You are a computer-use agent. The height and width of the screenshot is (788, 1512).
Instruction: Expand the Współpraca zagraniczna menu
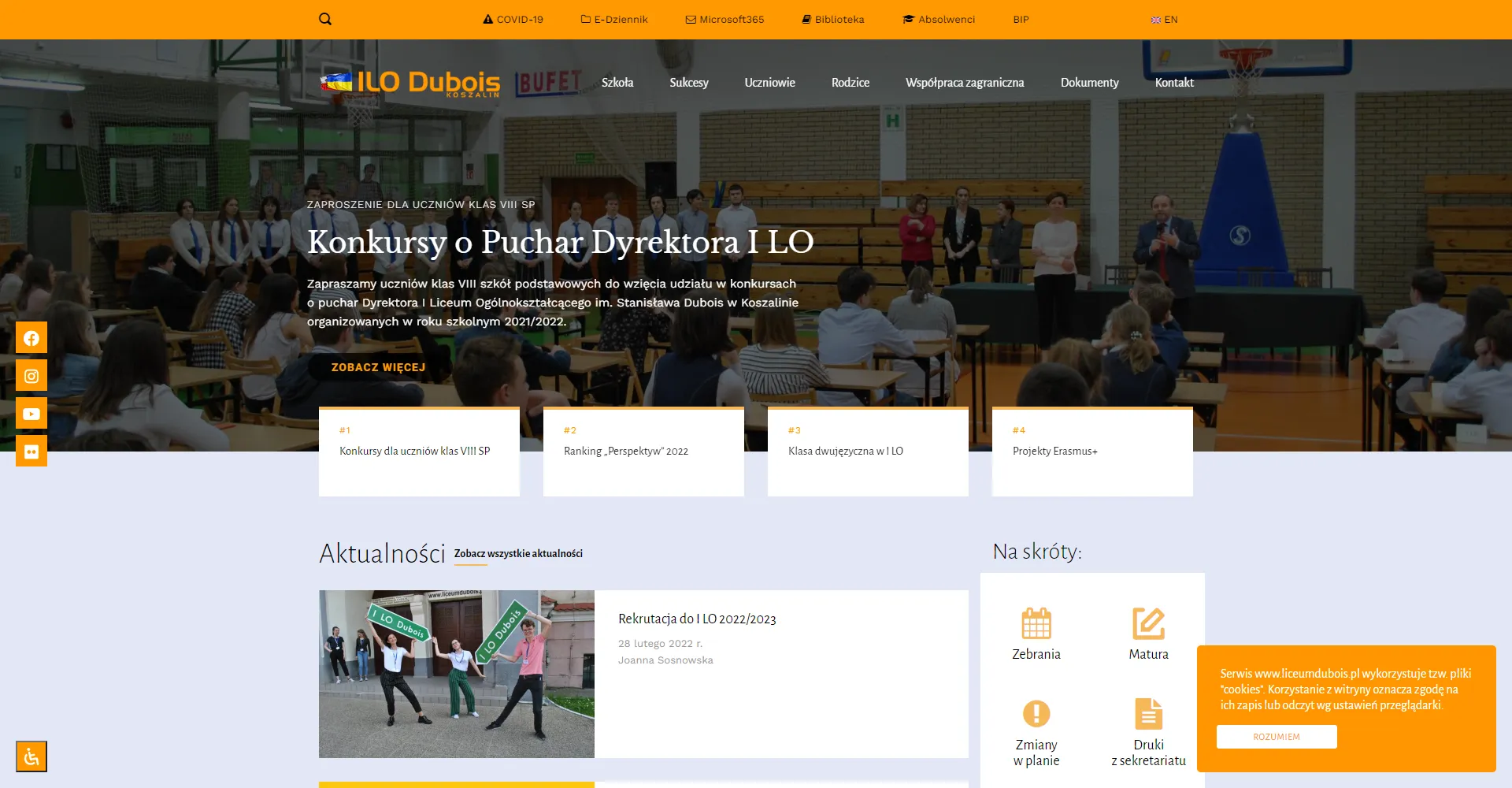(x=965, y=83)
